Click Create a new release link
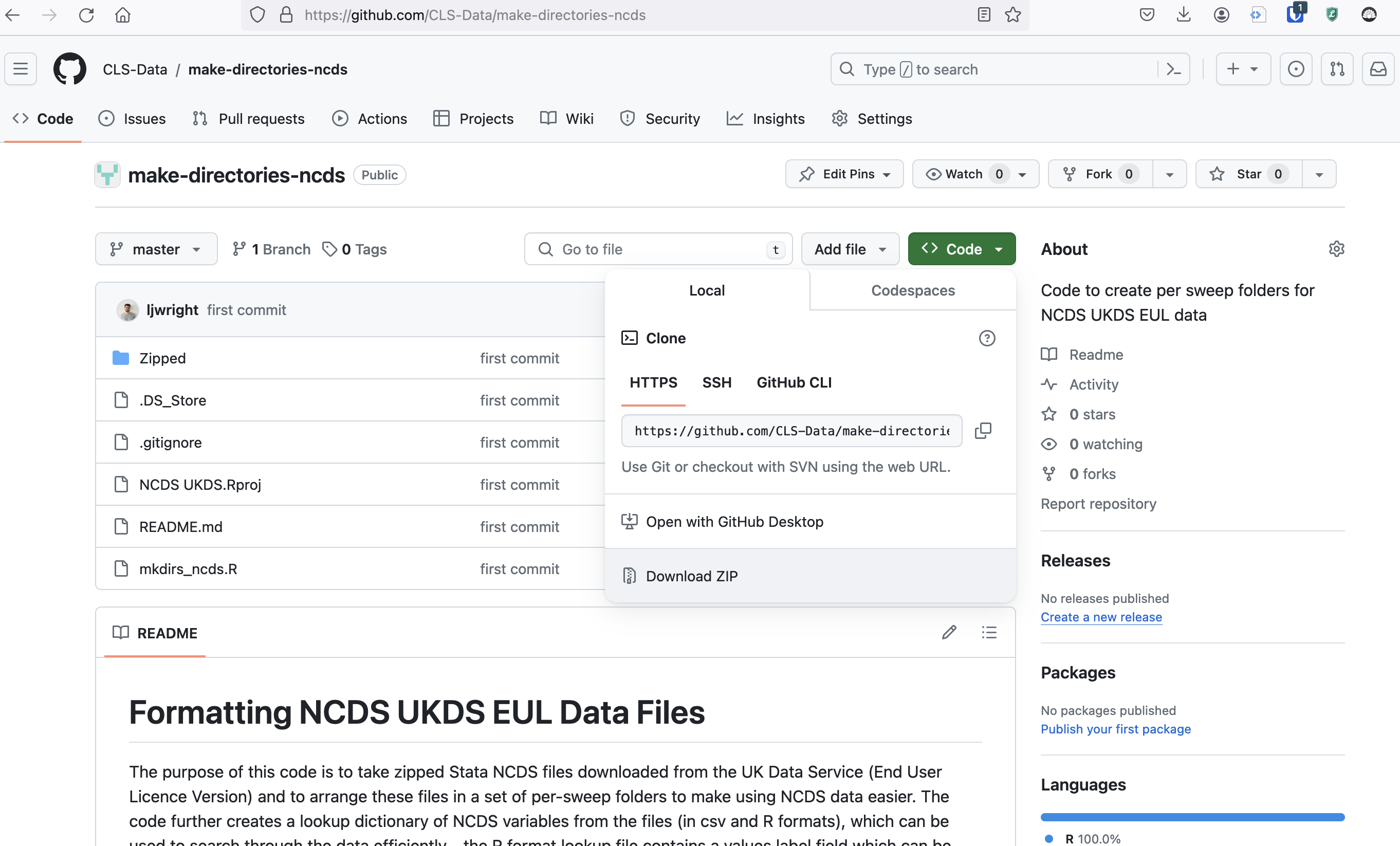This screenshot has width=1400, height=846. point(1100,616)
